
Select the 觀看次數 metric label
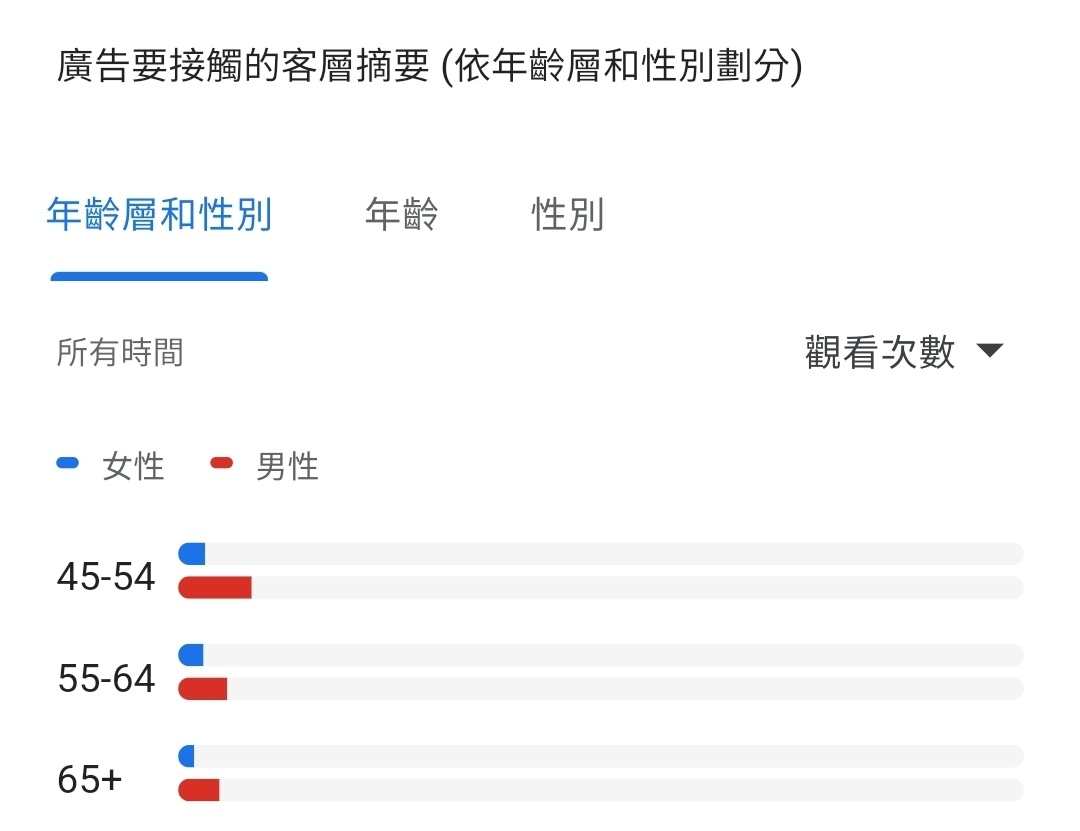coord(880,352)
